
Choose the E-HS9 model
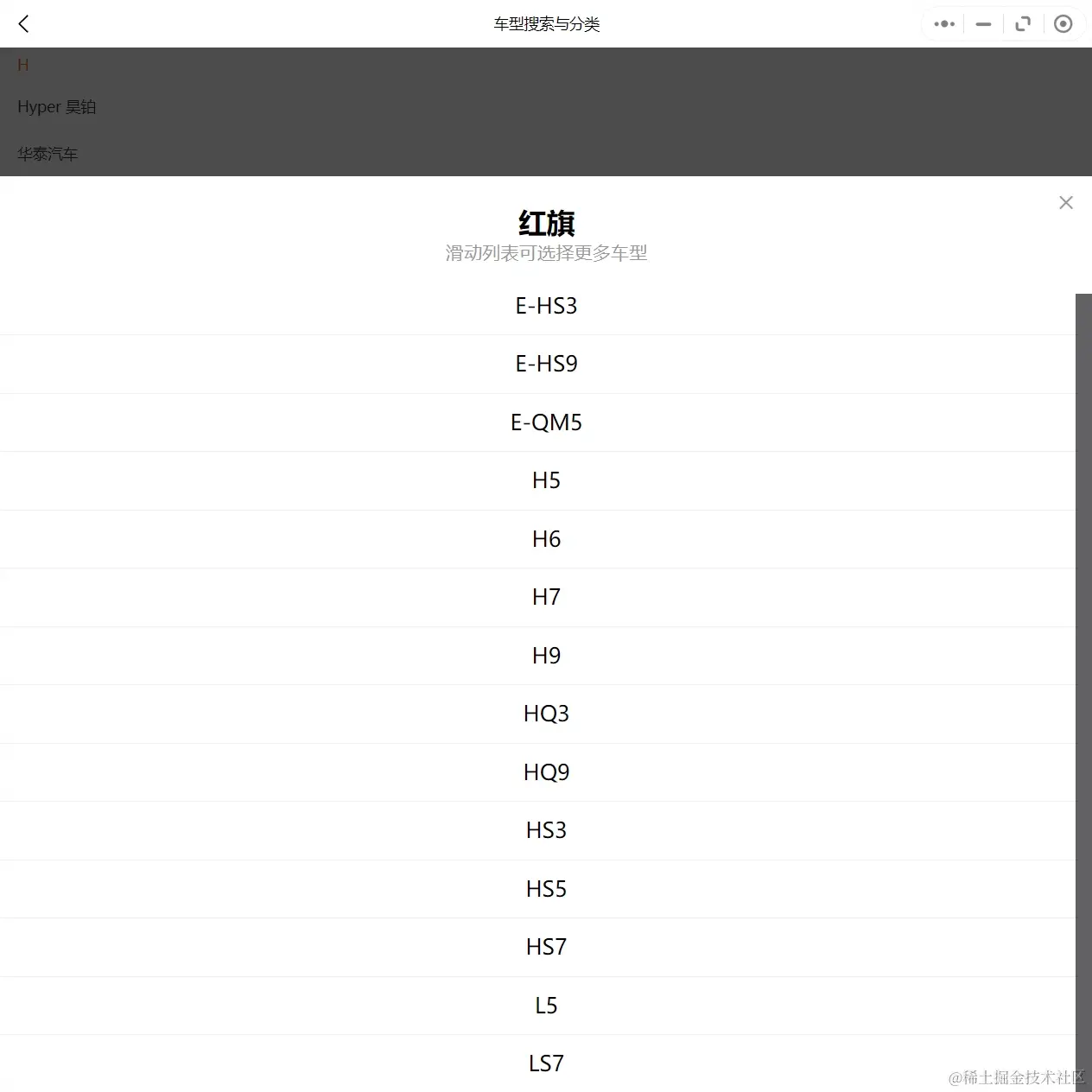tap(538, 364)
